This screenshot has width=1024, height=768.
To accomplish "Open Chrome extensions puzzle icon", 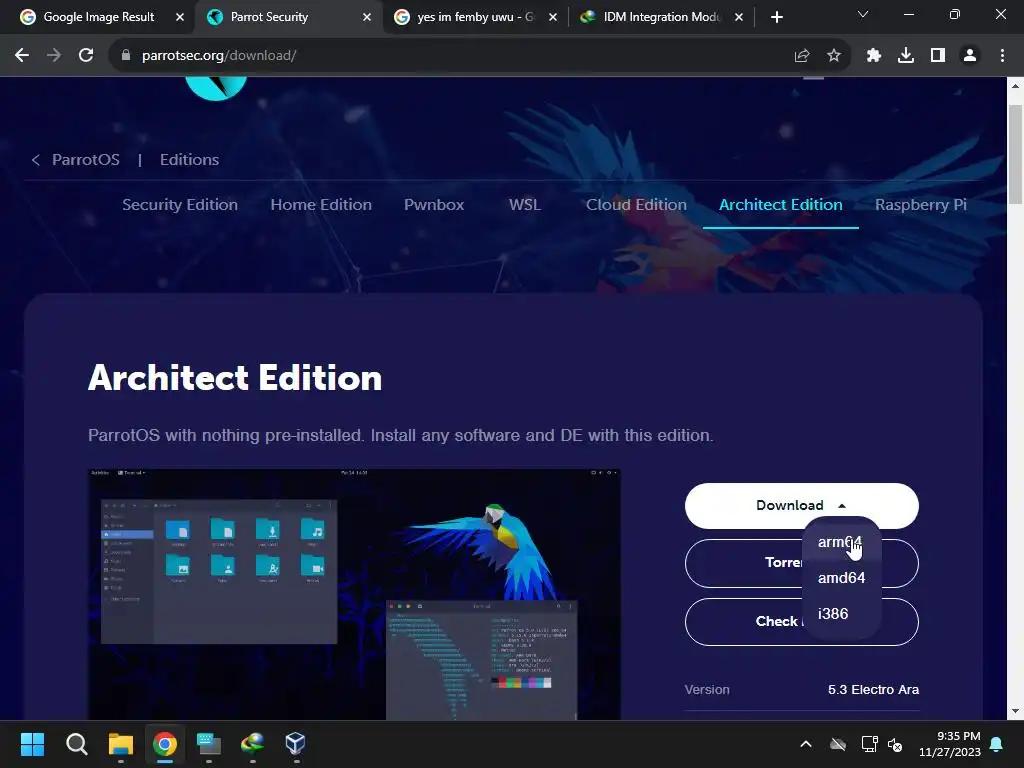I will tap(874, 56).
